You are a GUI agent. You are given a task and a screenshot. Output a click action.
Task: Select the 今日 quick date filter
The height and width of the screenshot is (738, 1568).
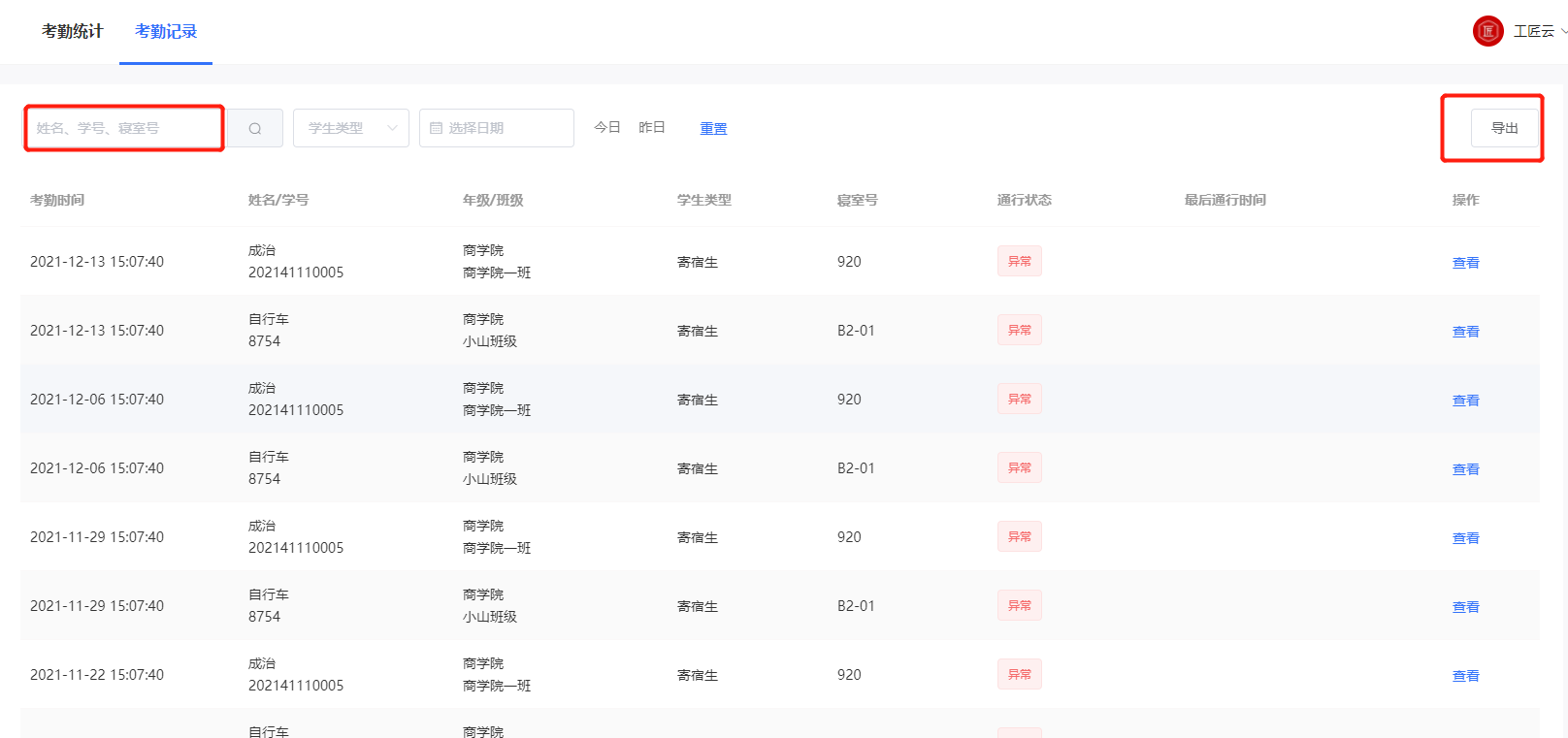point(607,127)
